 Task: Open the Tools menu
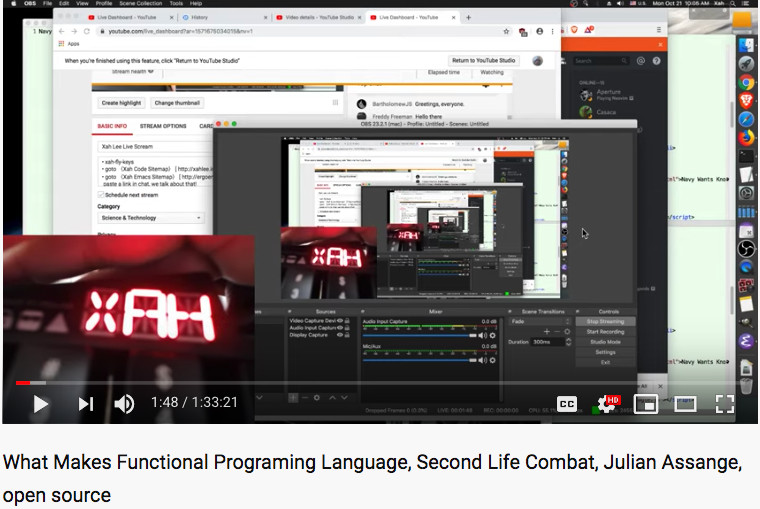point(176,3)
